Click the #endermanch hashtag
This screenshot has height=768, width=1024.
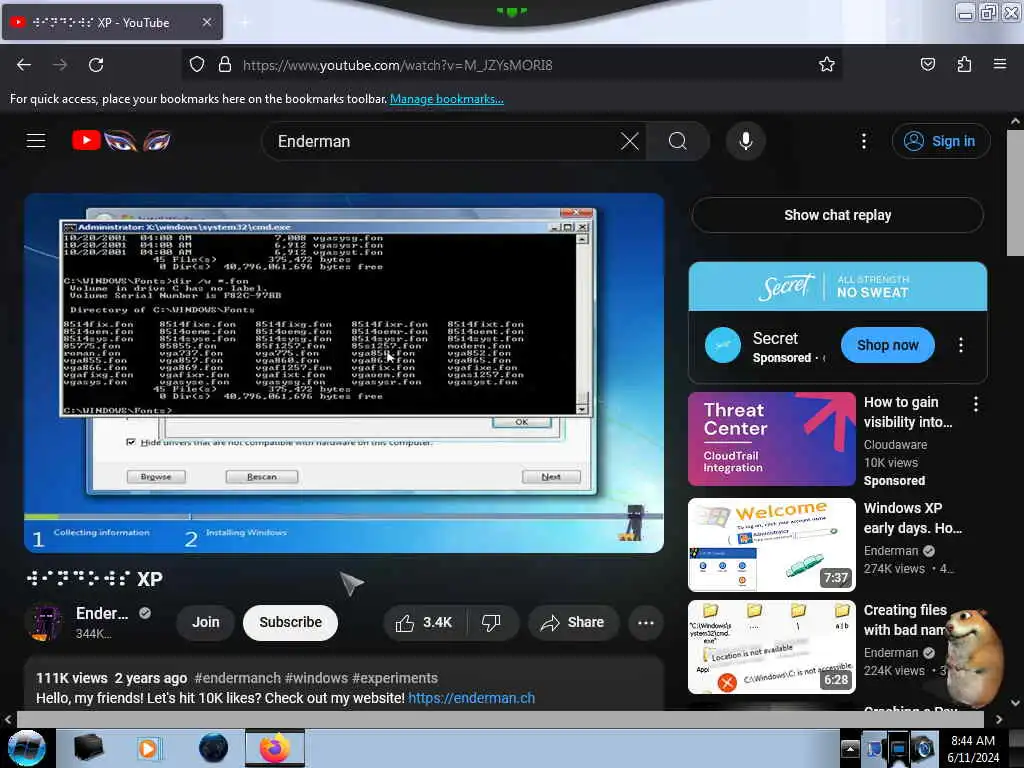[237, 678]
